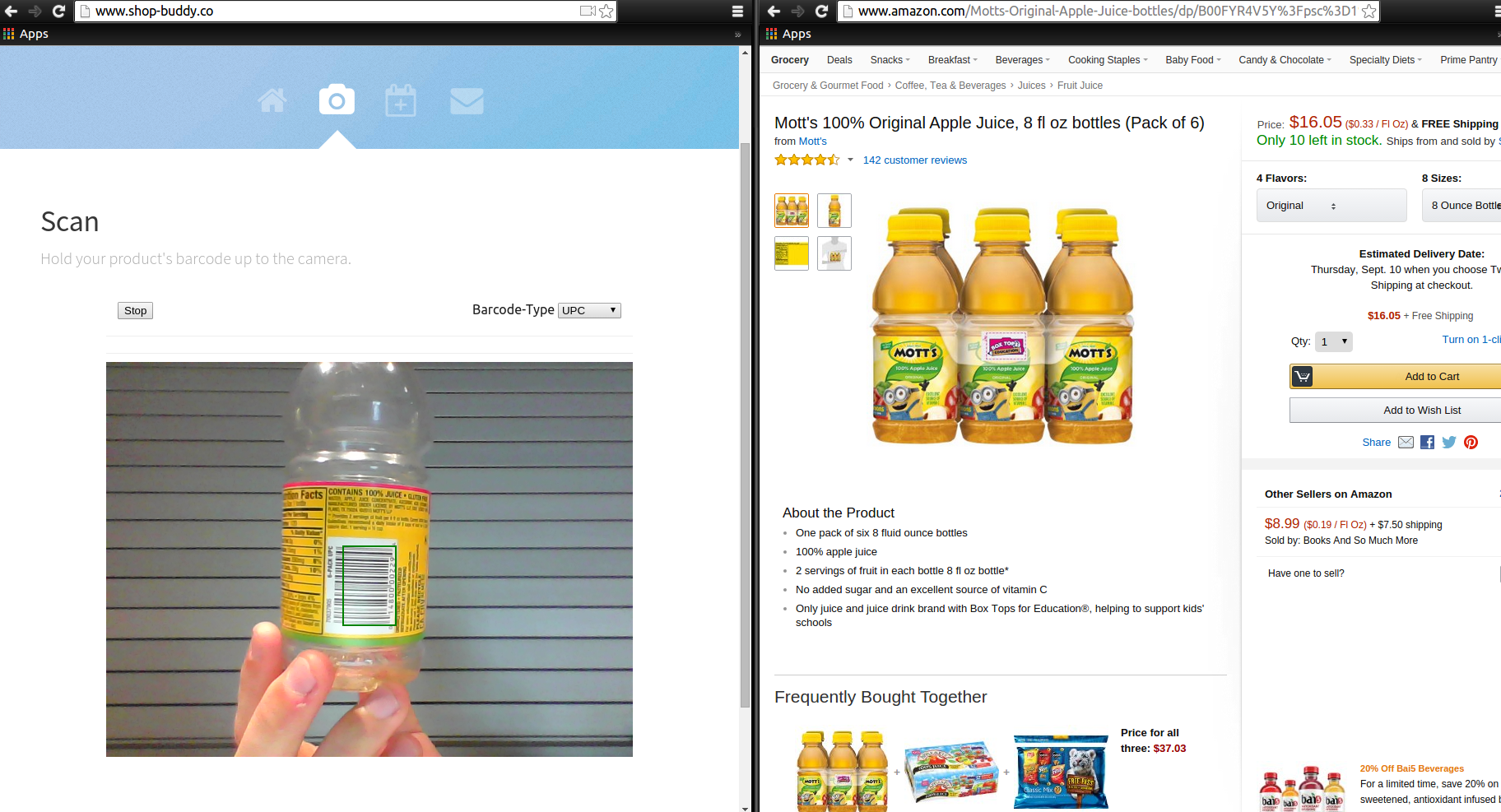Open Specialty Diets menu
The height and width of the screenshot is (812, 1501).
tap(1386, 60)
